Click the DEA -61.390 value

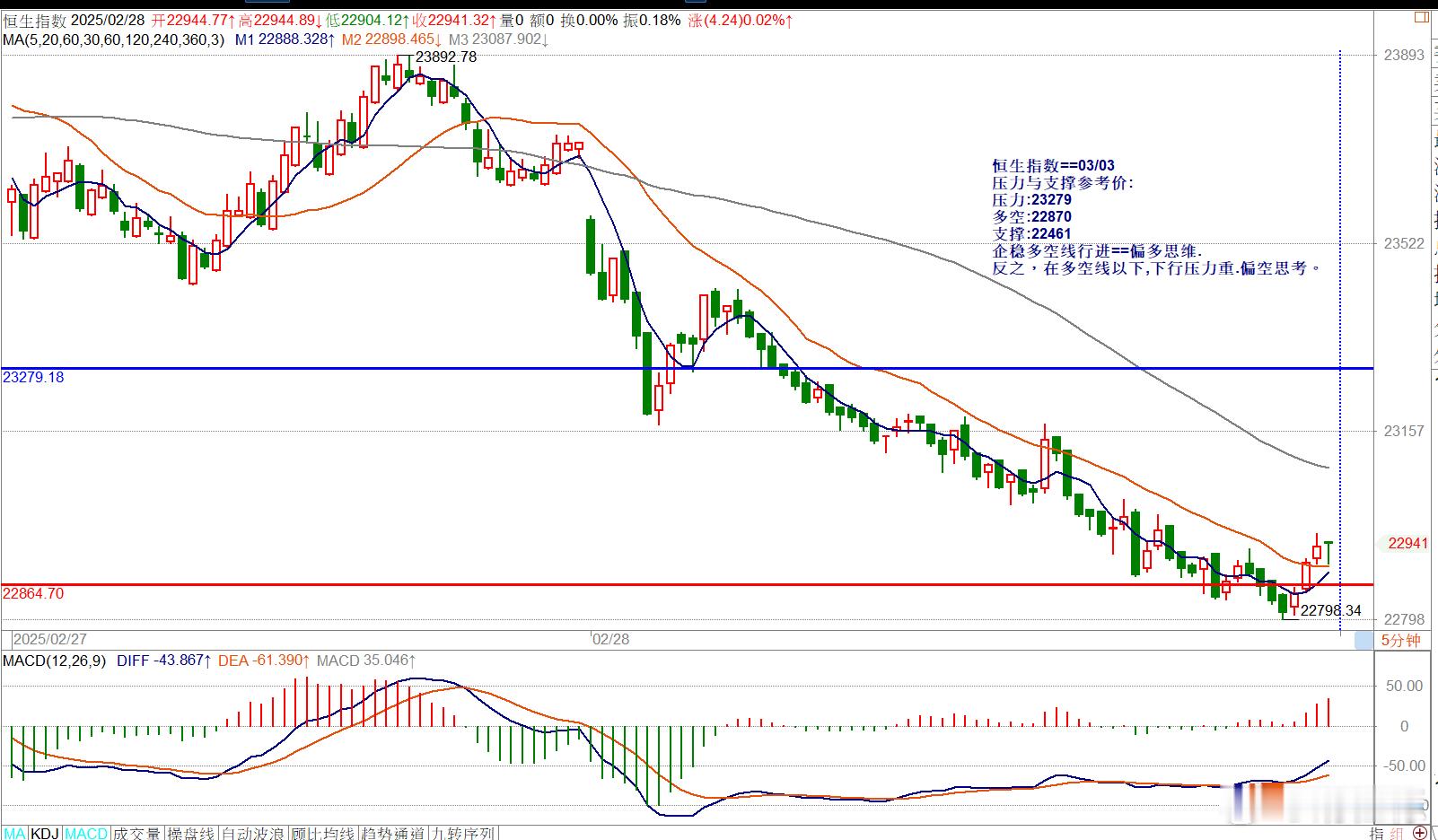click(x=266, y=661)
